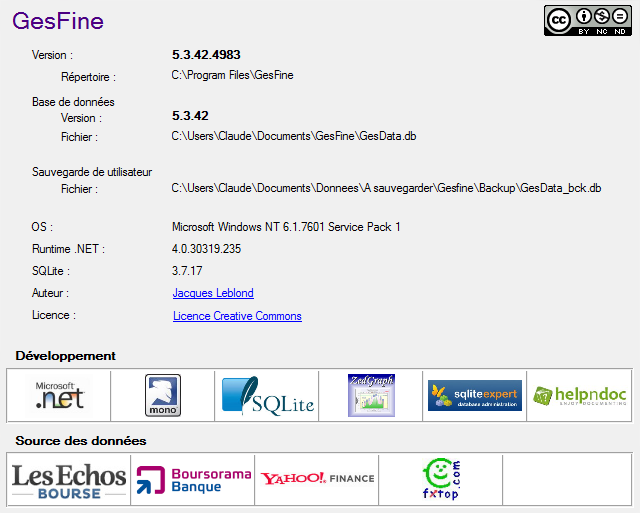The width and height of the screenshot is (640, 513).
Task: Click the ZedGraph logo
Action: coord(371,395)
